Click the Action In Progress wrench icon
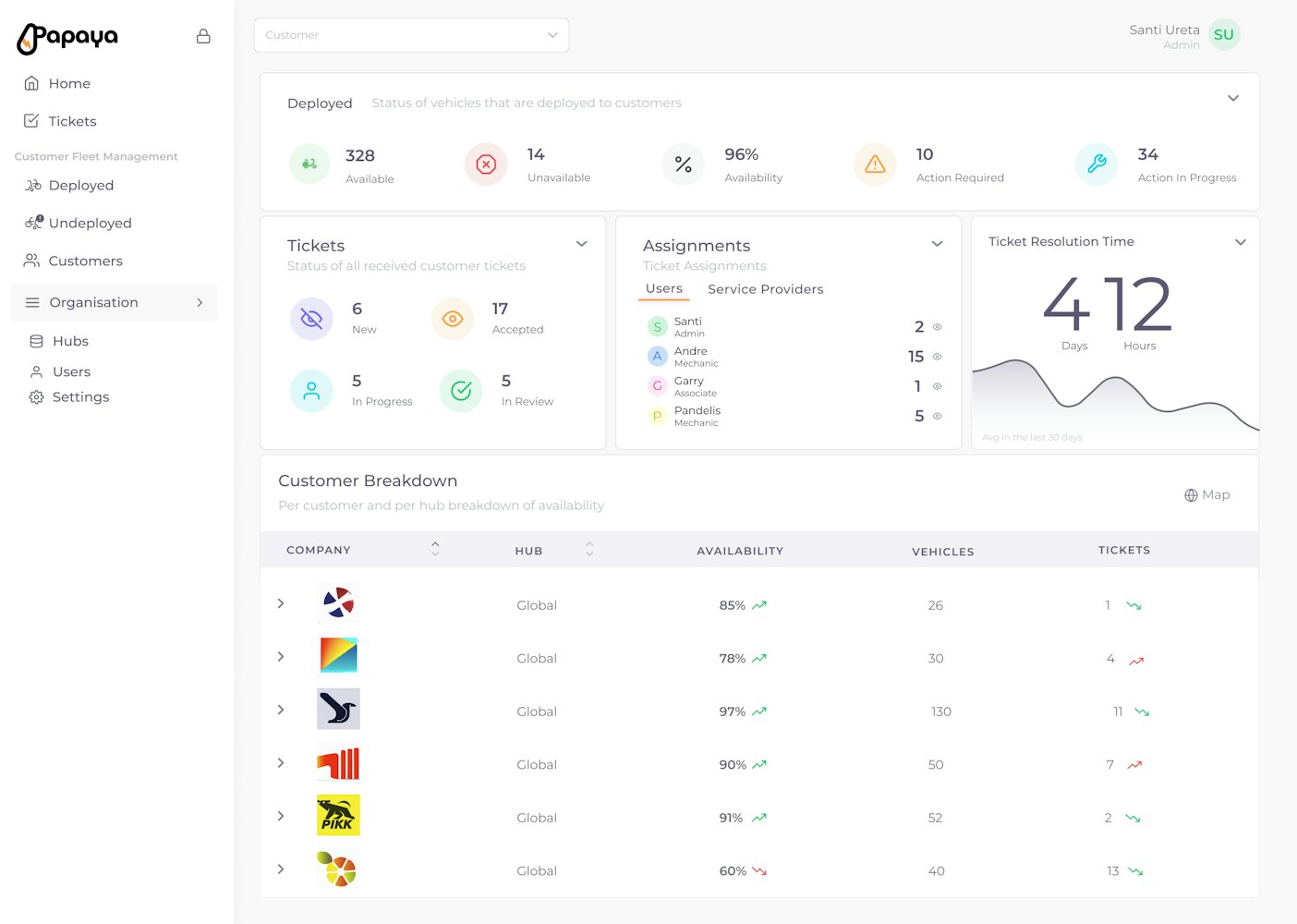This screenshot has width=1297, height=924. pyautogui.click(x=1097, y=164)
